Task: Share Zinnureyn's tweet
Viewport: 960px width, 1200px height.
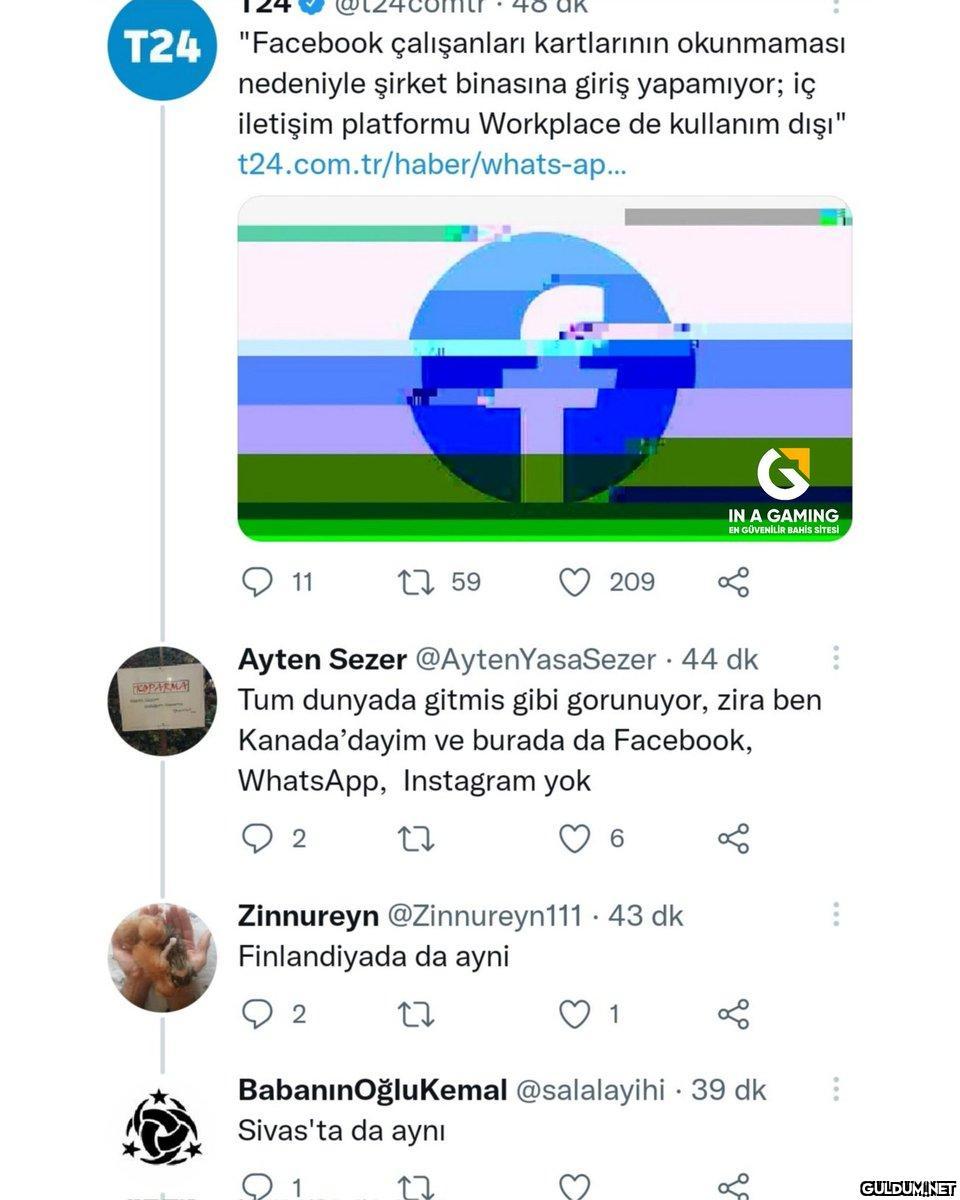Action: [733, 1015]
